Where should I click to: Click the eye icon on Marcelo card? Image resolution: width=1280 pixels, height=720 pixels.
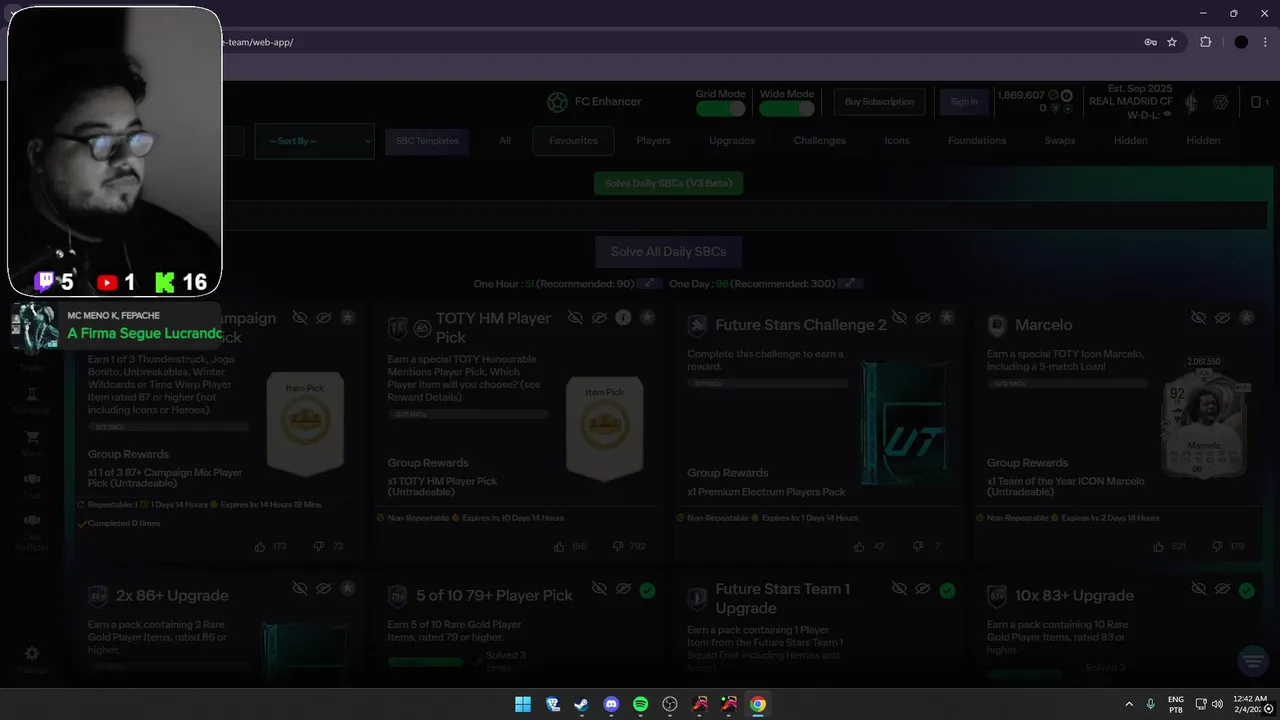click(x=1222, y=318)
